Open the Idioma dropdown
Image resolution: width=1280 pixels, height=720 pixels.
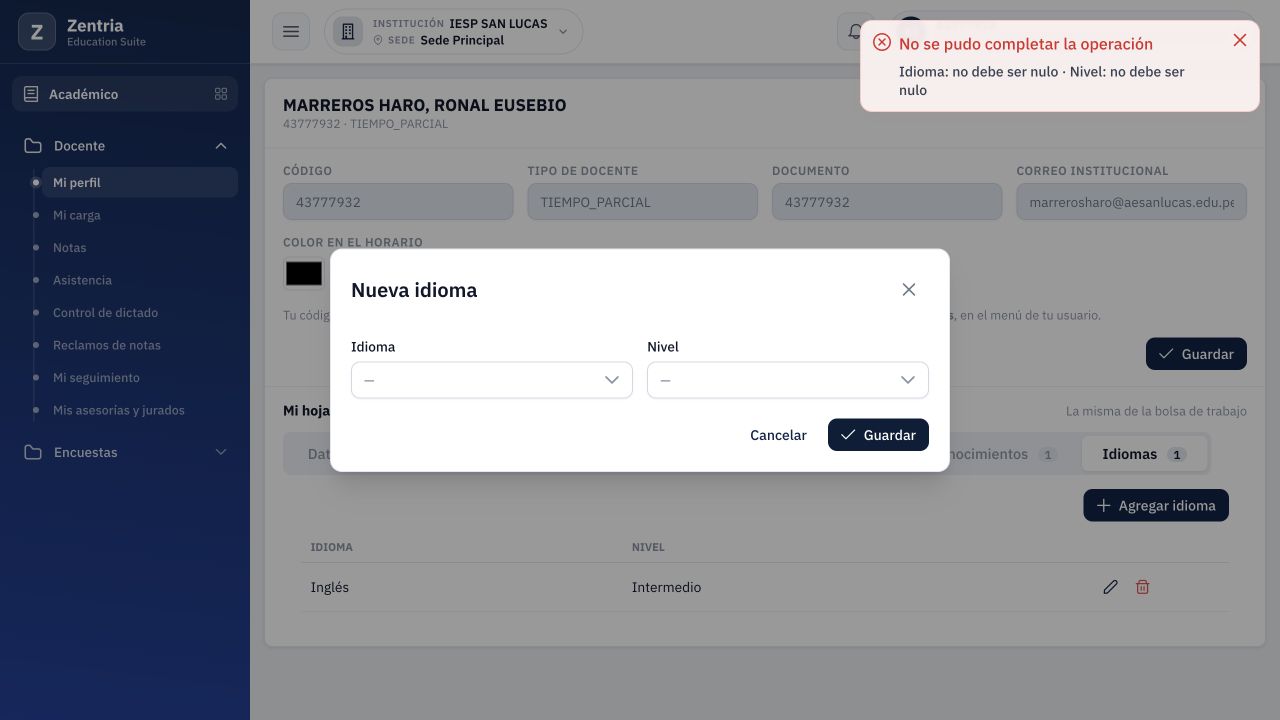(x=492, y=380)
